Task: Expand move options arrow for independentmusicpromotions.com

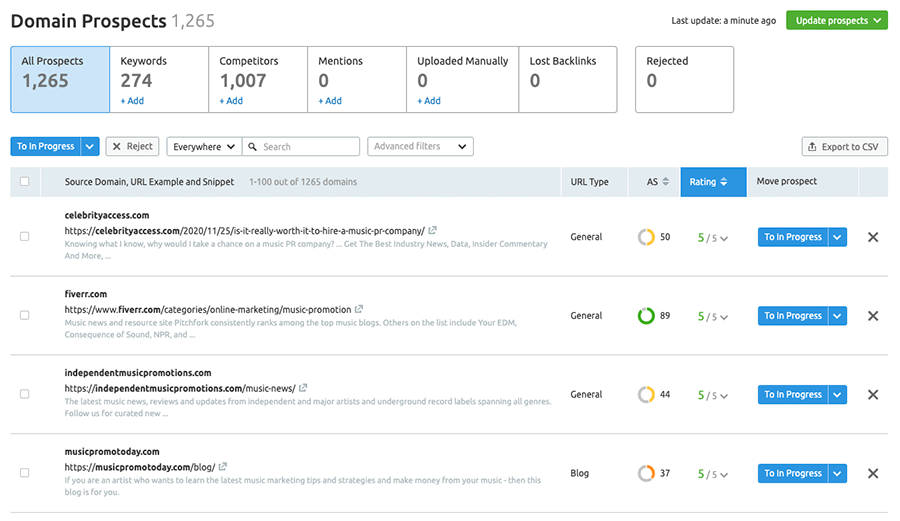Action: [x=837, y=395]
